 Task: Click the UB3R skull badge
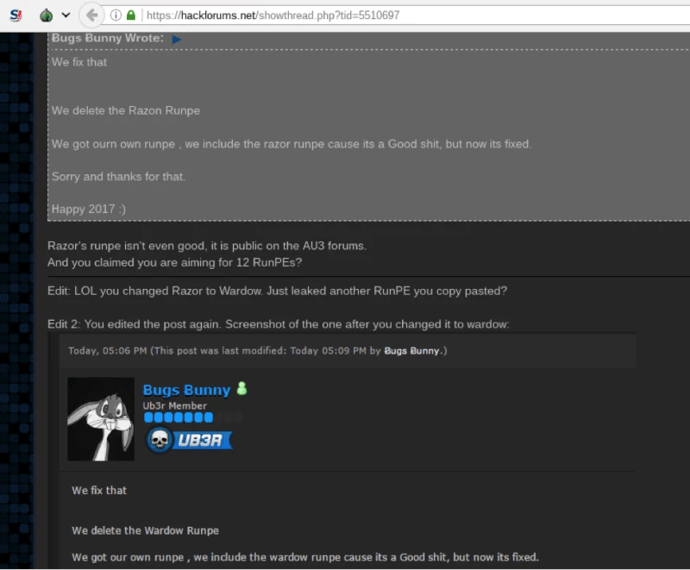[189, 441]
